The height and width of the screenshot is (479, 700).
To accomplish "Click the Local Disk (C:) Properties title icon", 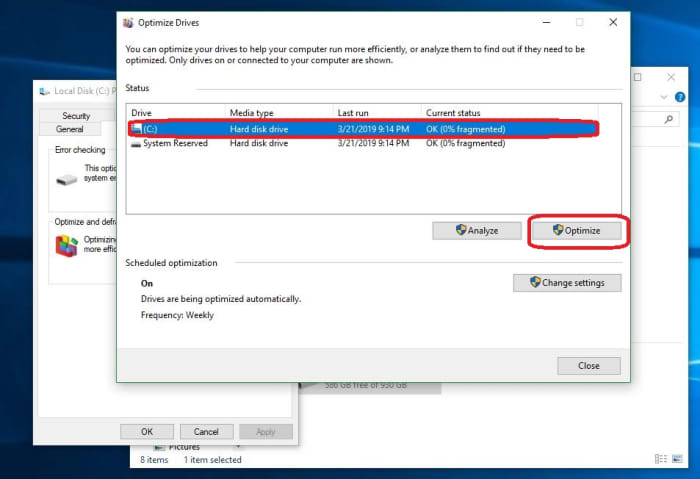I will point(44,90).
